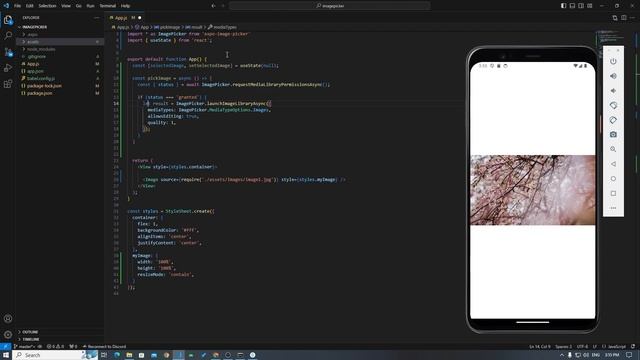Viewport: 640px width, 360px height.
Task: Click the emulator power button
Action: (613, 61)
